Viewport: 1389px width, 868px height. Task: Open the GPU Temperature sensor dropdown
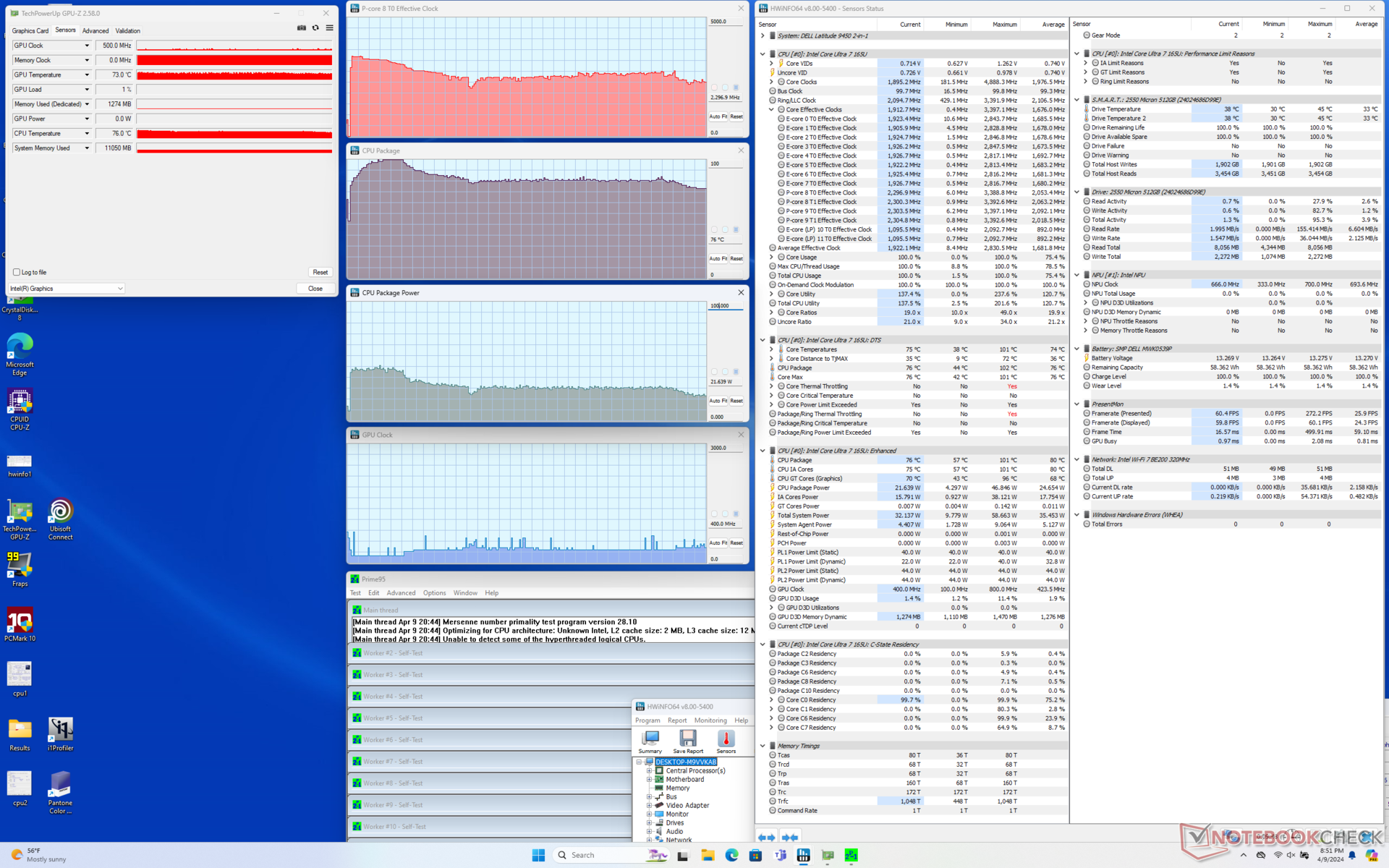click(x=87, y=75)
